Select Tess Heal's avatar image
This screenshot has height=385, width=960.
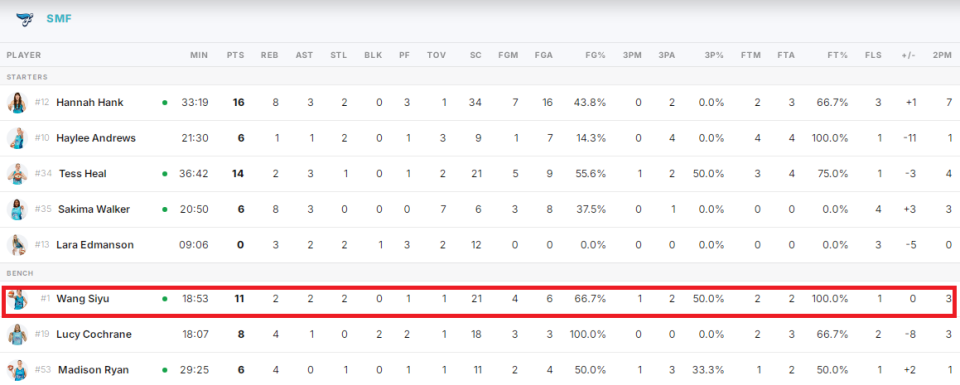(x=17, y=173)
